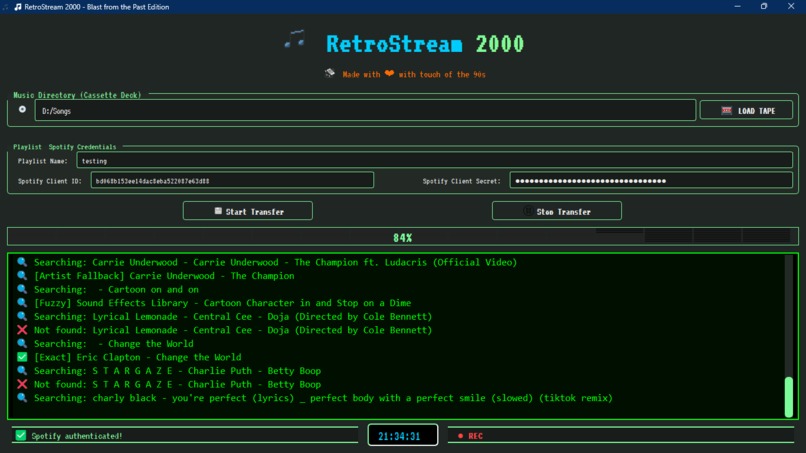Click the Music Directory path field
This screenshot has width=806, height=453.
tap(365, 110)
